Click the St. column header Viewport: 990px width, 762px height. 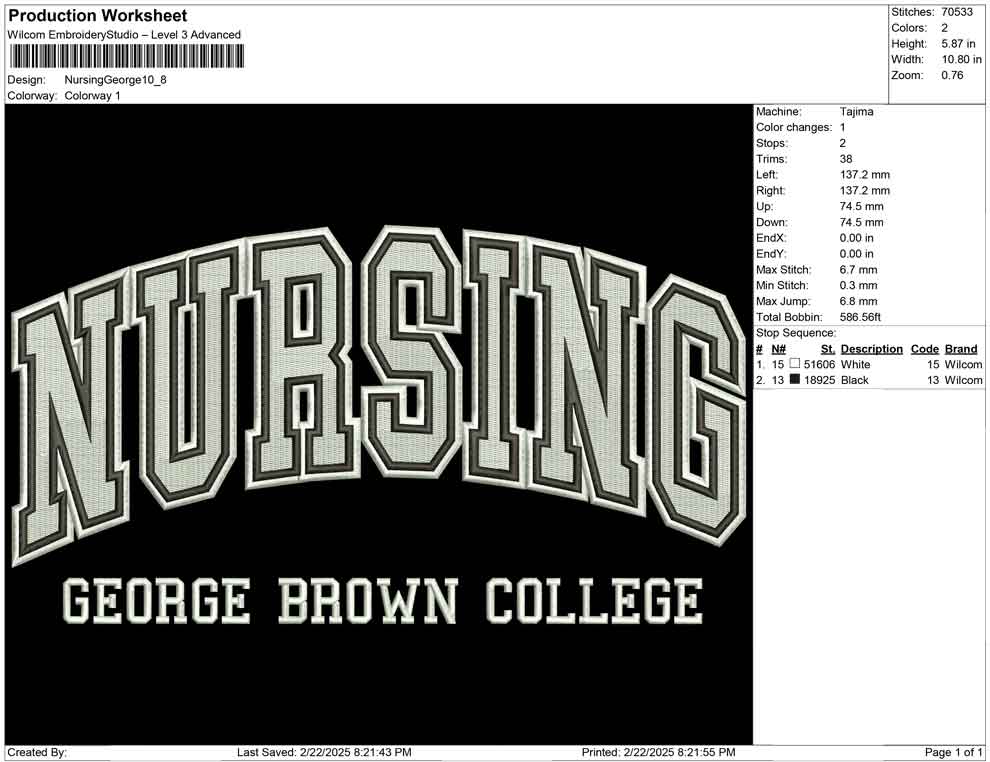click(x=828, y=348)
